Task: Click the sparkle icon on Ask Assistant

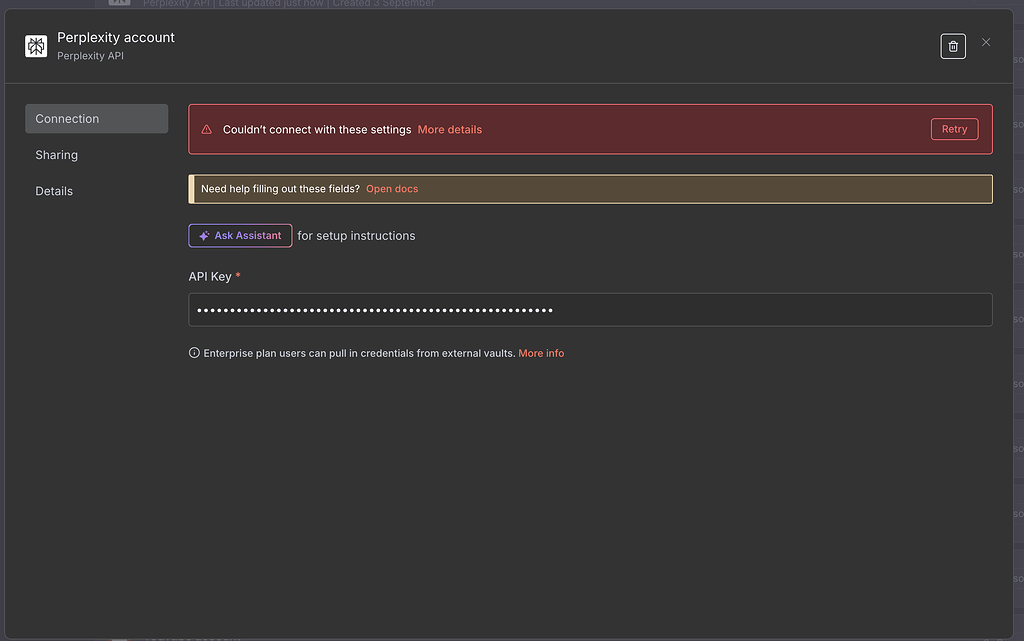Action: point(206,235)
